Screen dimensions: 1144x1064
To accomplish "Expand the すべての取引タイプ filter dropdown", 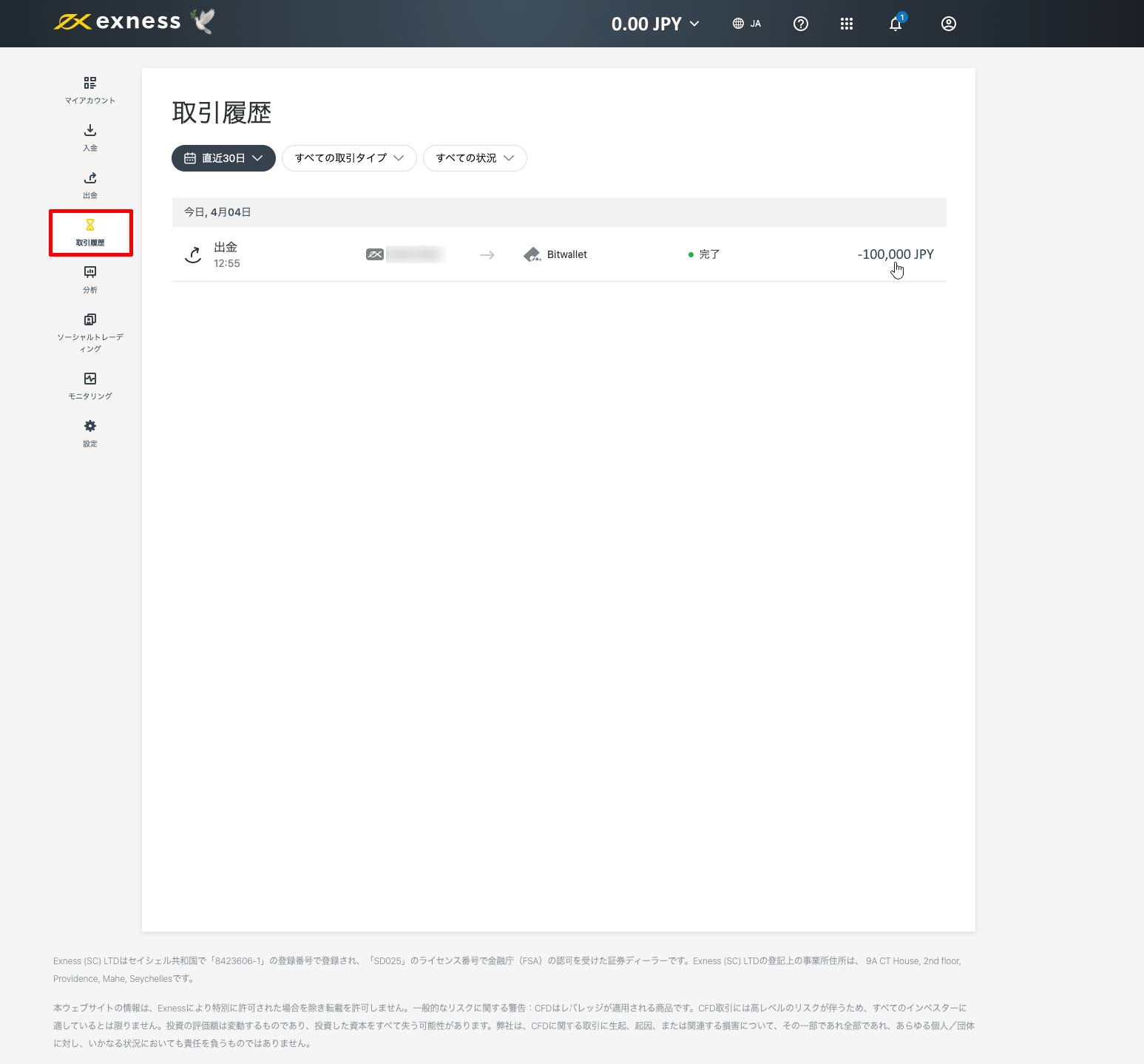I will coord(348,157).
